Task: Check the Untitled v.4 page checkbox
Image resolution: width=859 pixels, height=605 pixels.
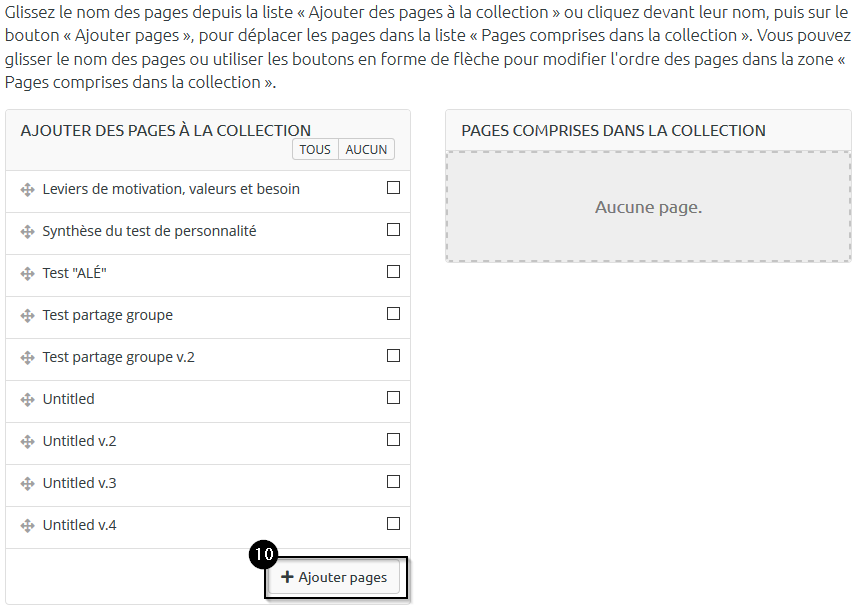Action: pos(393,524)
